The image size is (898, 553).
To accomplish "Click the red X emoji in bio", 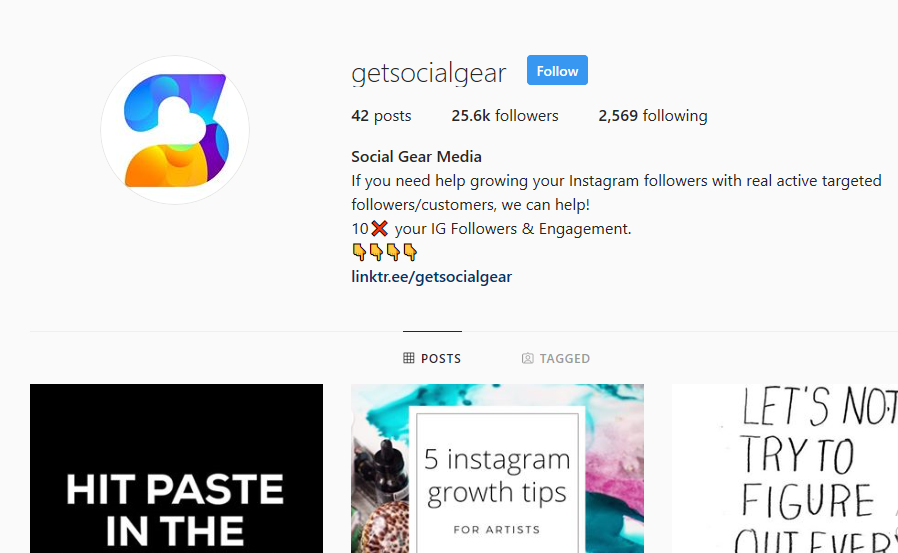I will click(x=379, y=228).
